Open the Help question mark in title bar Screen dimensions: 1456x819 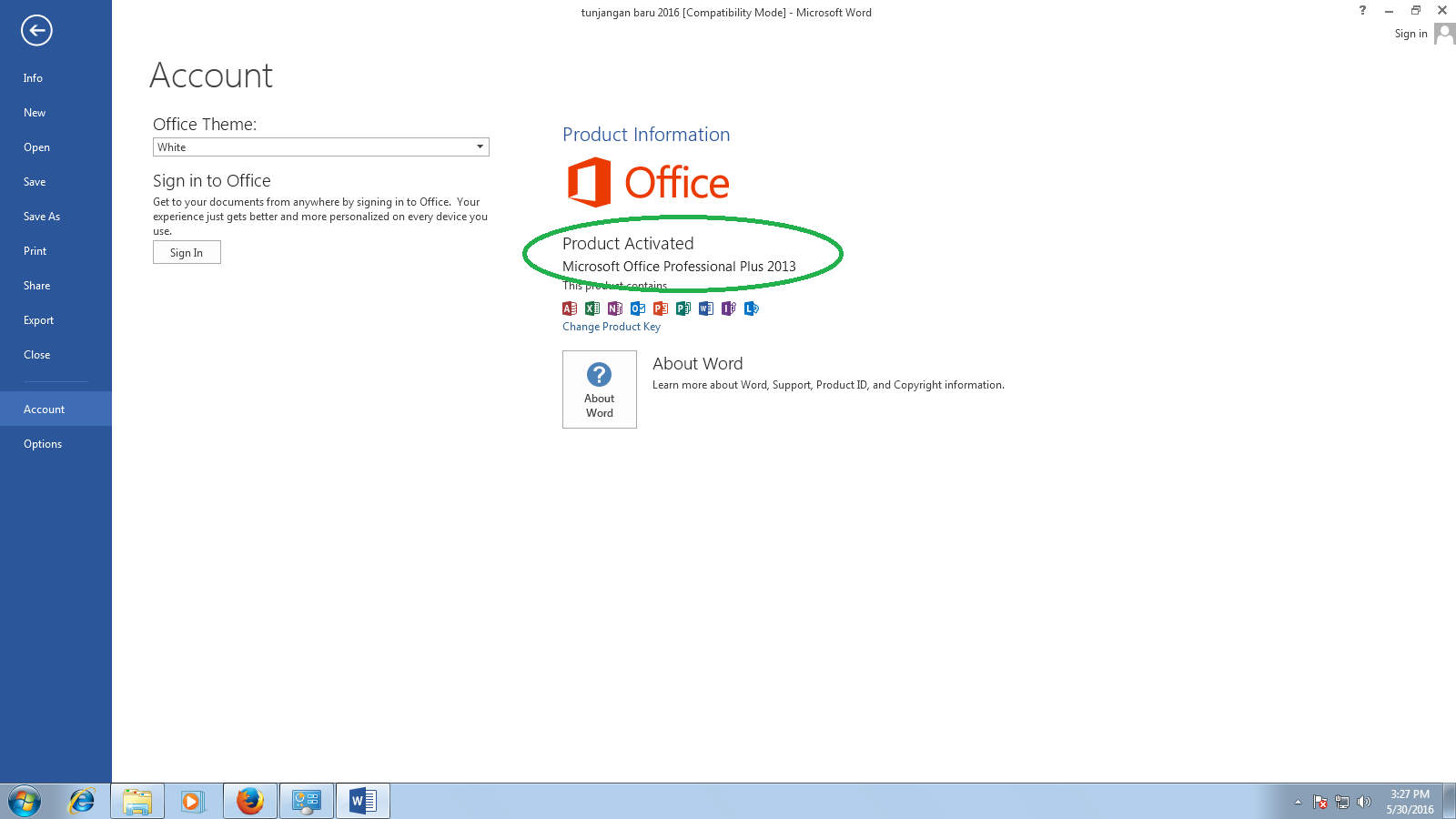pyautogui.click(x=1362, y=11)
